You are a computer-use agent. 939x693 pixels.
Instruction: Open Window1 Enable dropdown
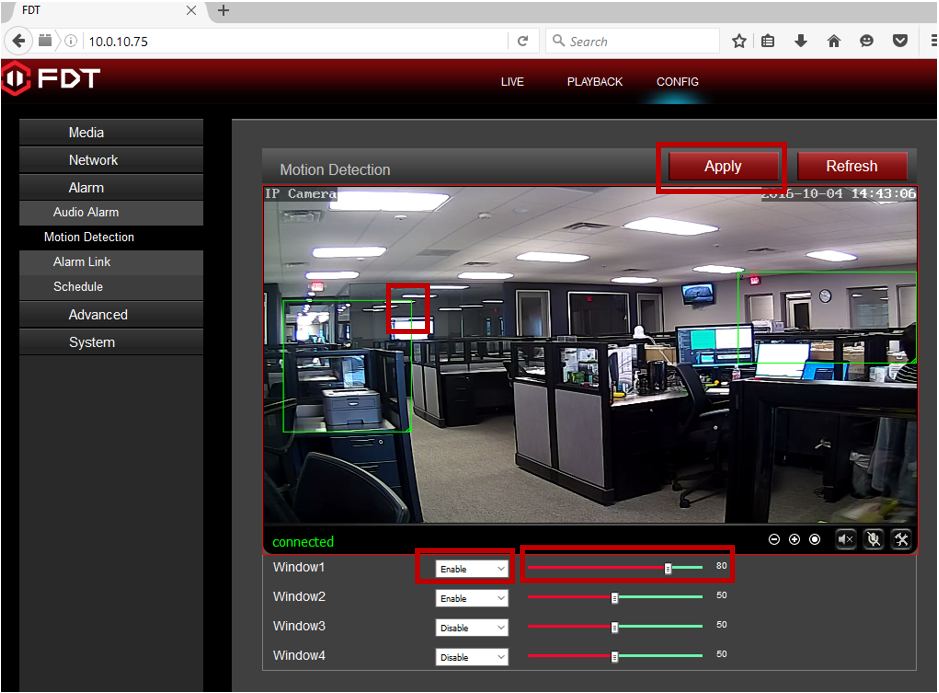(472, 569)
